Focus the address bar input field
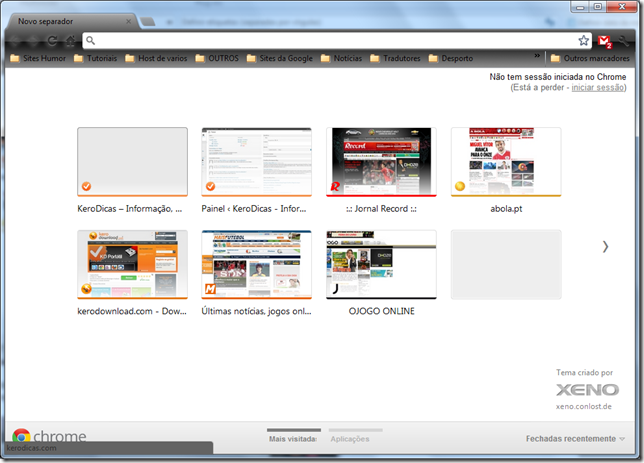This screenshot has height=463, width=644. [336, 40]
